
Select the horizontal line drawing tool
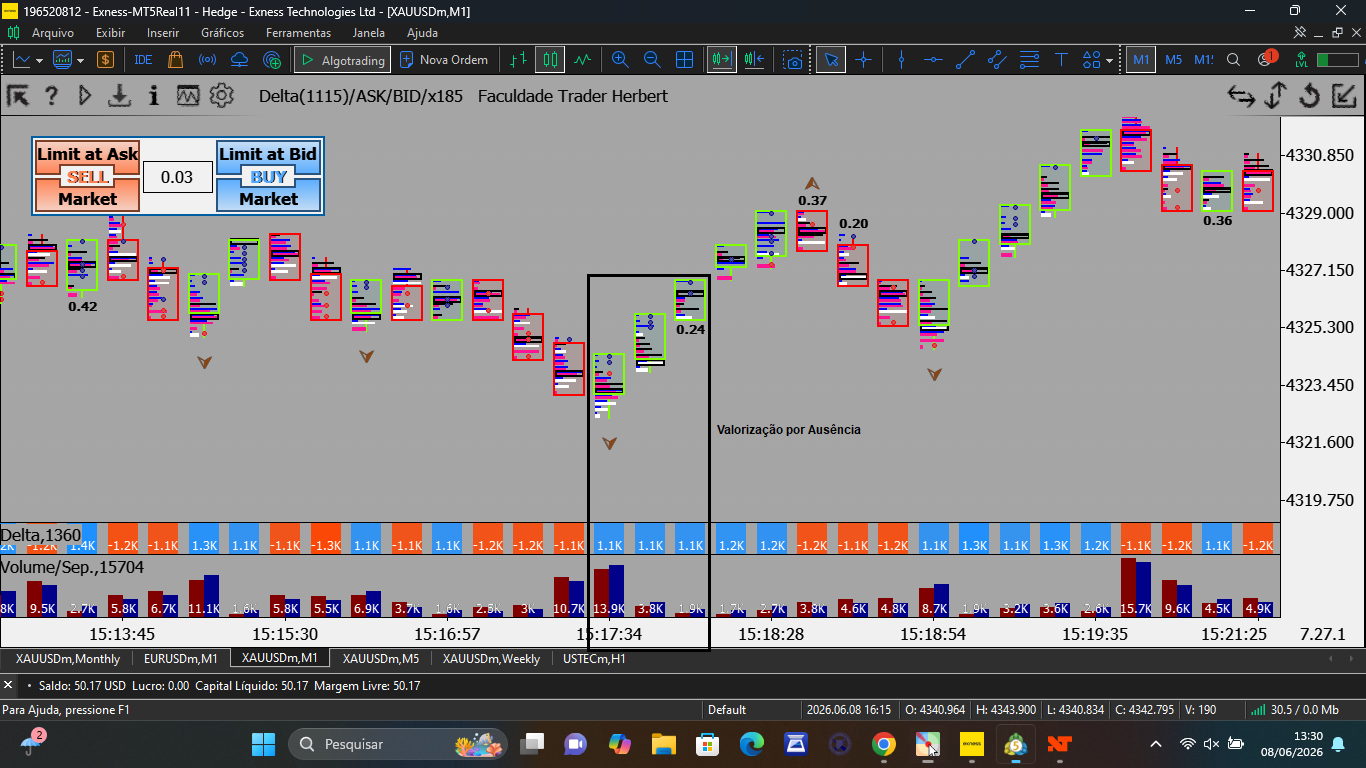point(933,60)
